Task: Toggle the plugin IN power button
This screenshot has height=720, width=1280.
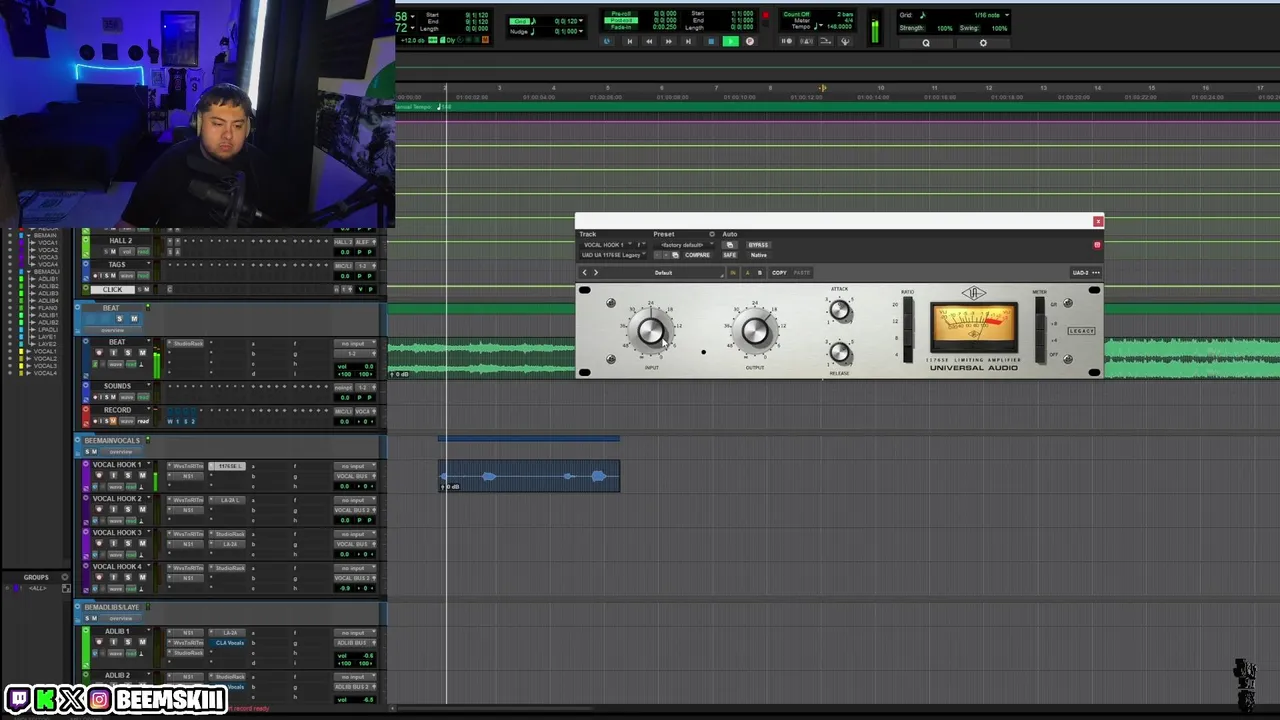Action: click(x=733, y=273)
